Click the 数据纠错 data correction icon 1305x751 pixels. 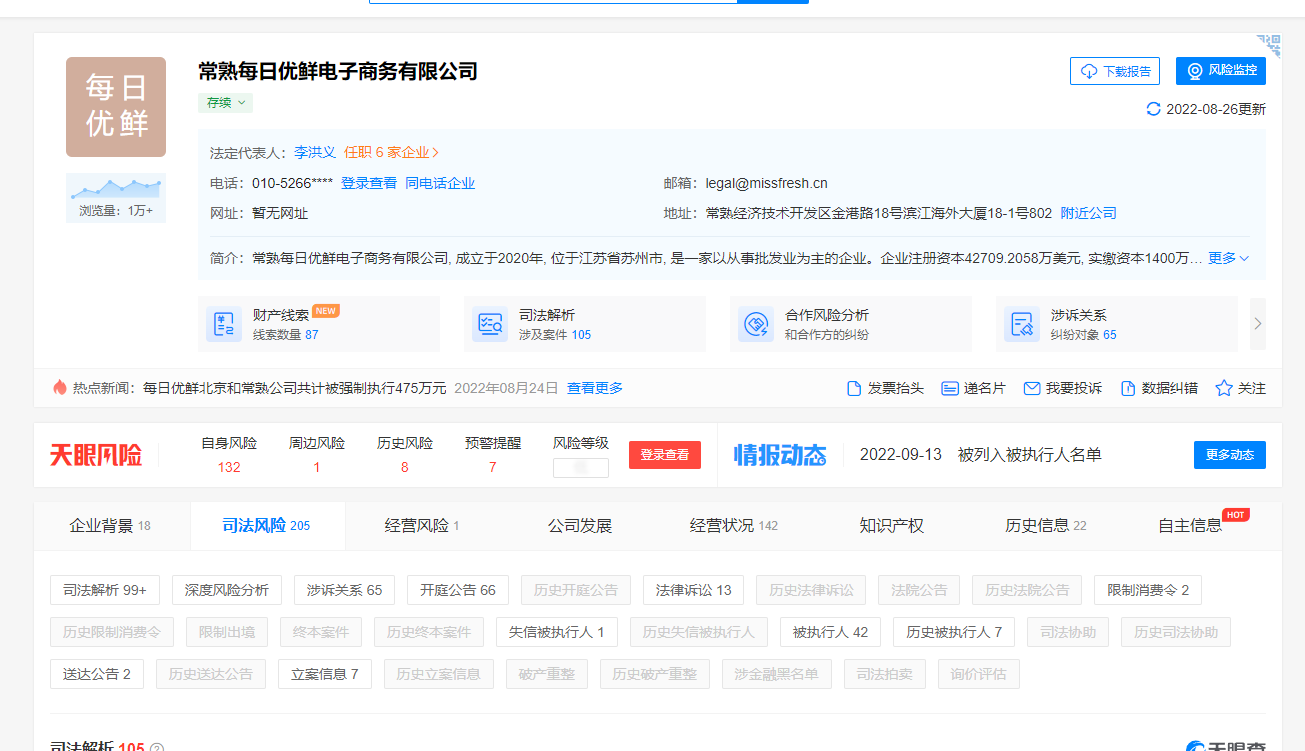point(1128,388)
